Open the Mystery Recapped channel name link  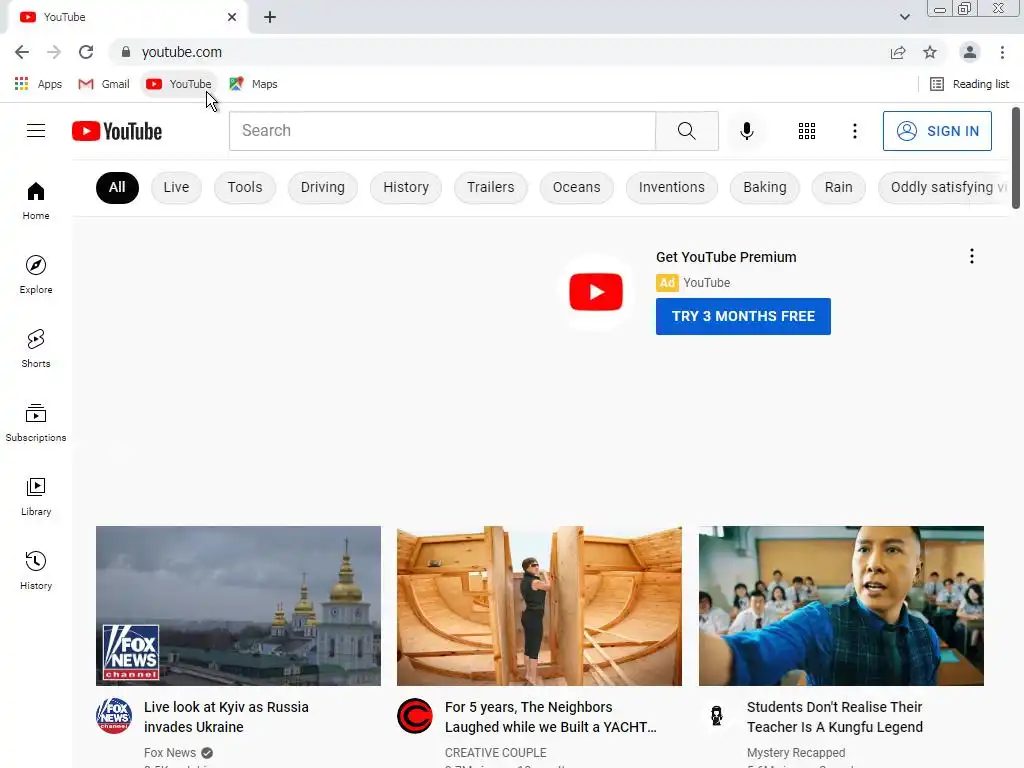(796, 753)
